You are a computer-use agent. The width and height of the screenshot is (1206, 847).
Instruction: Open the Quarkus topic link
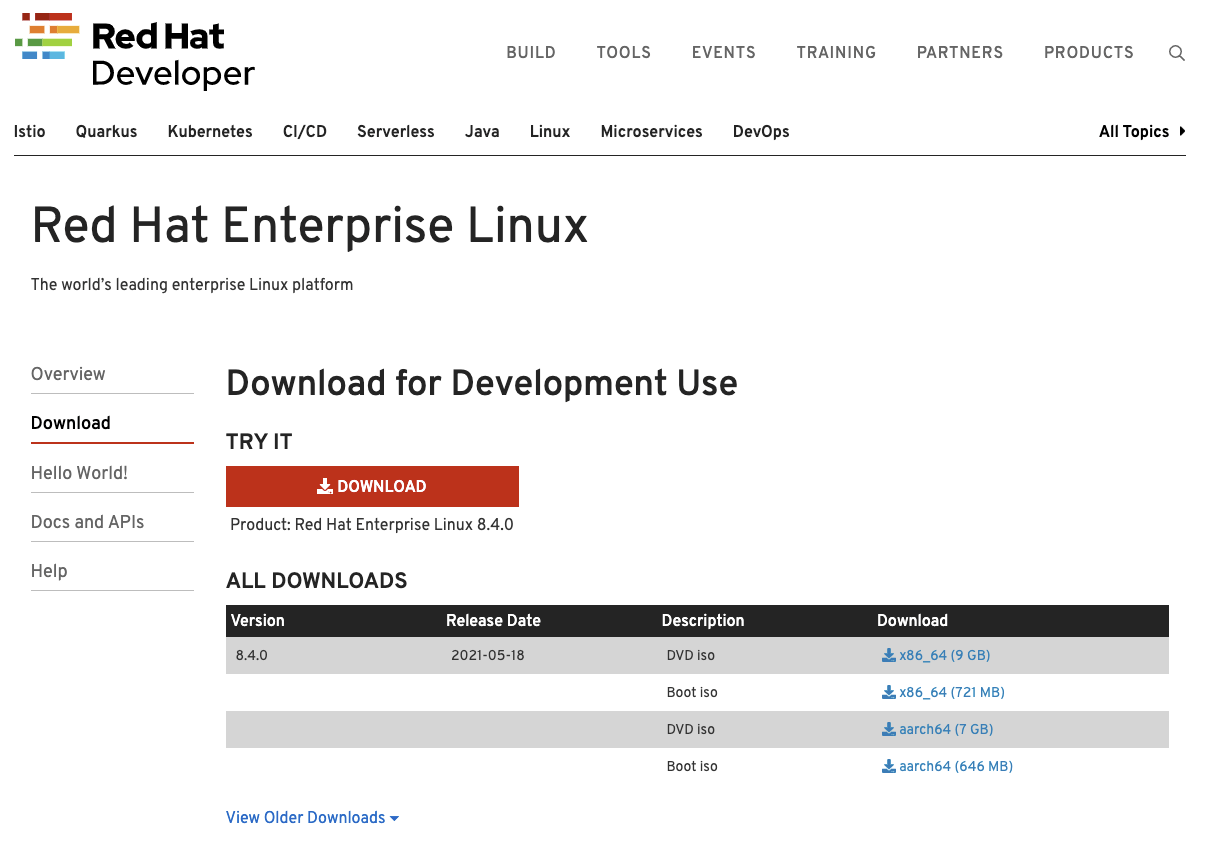106,132
